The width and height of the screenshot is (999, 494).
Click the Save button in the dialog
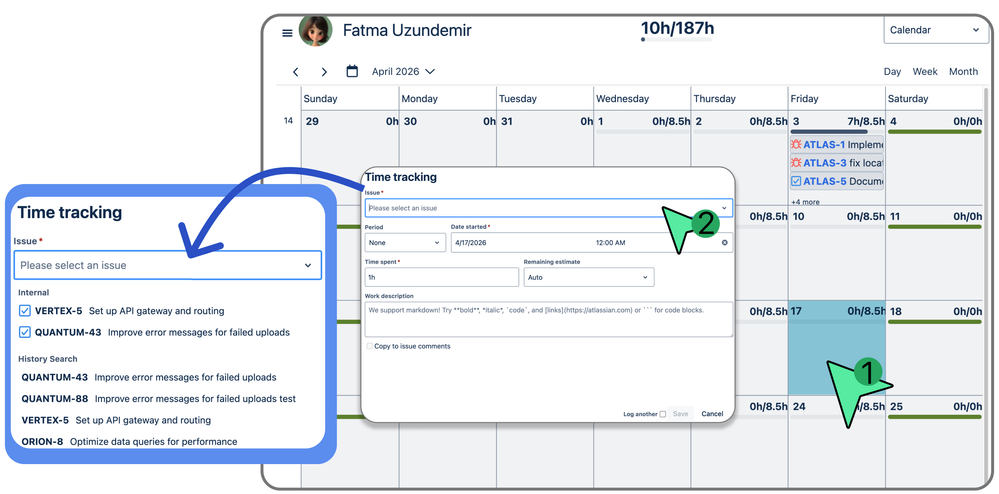click(x=680, y=414)
